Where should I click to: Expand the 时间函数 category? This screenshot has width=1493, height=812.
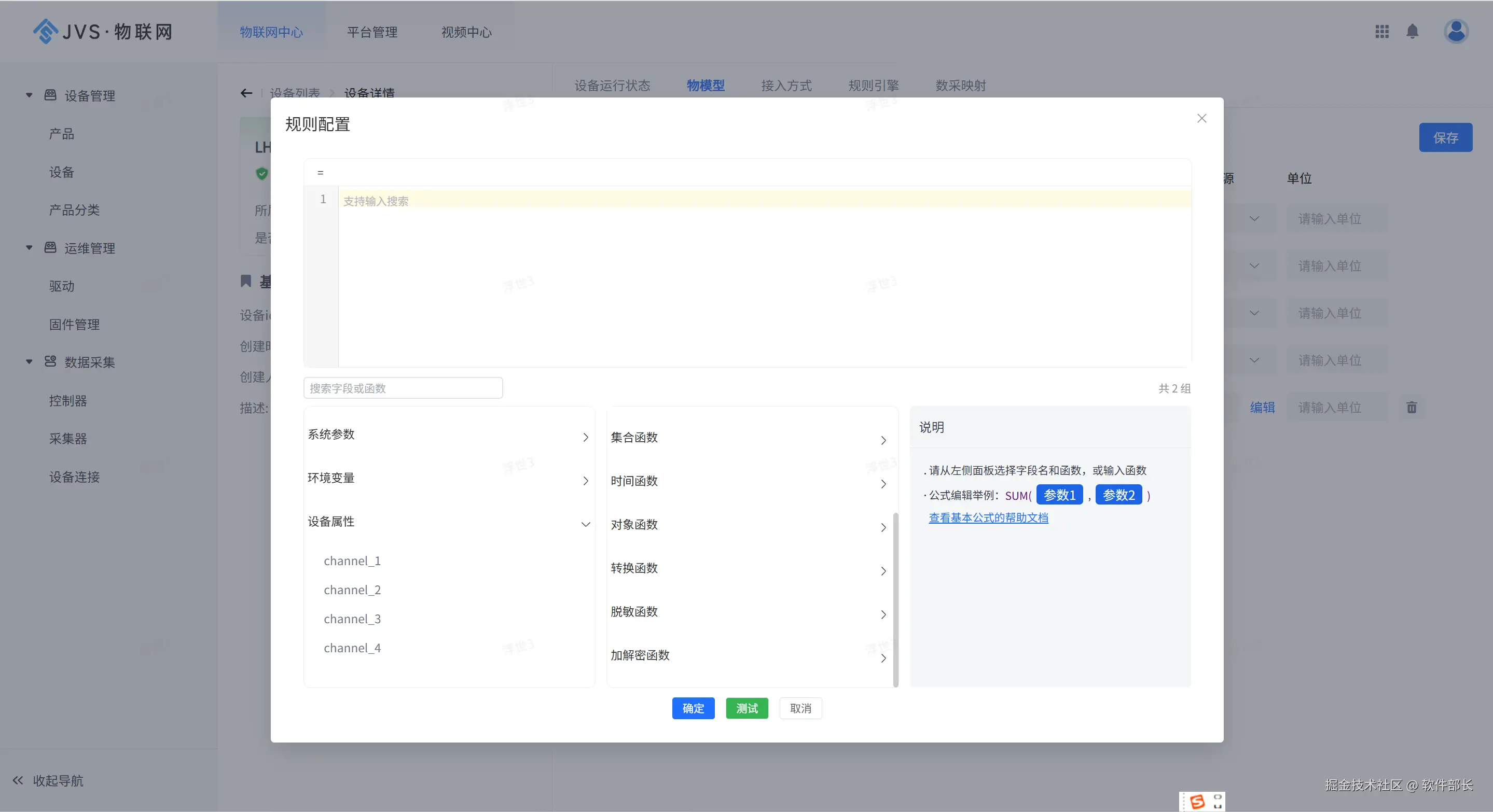pyautogui.click(x=883, y=484)
